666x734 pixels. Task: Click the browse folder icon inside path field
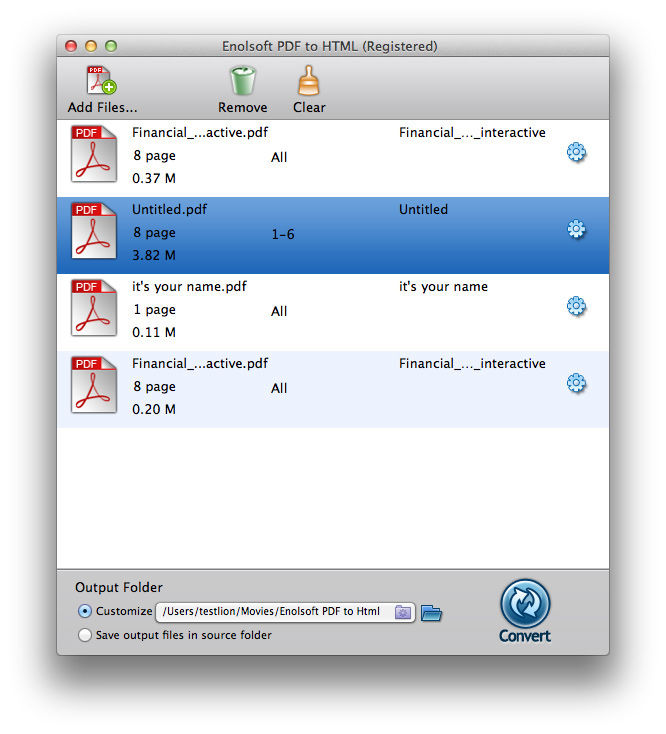coord(403,612)
